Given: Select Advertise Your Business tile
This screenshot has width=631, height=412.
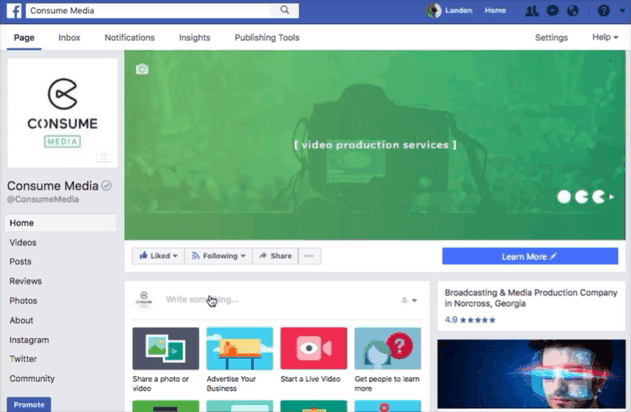Looking at the screenshot, I should click(239, 360).
